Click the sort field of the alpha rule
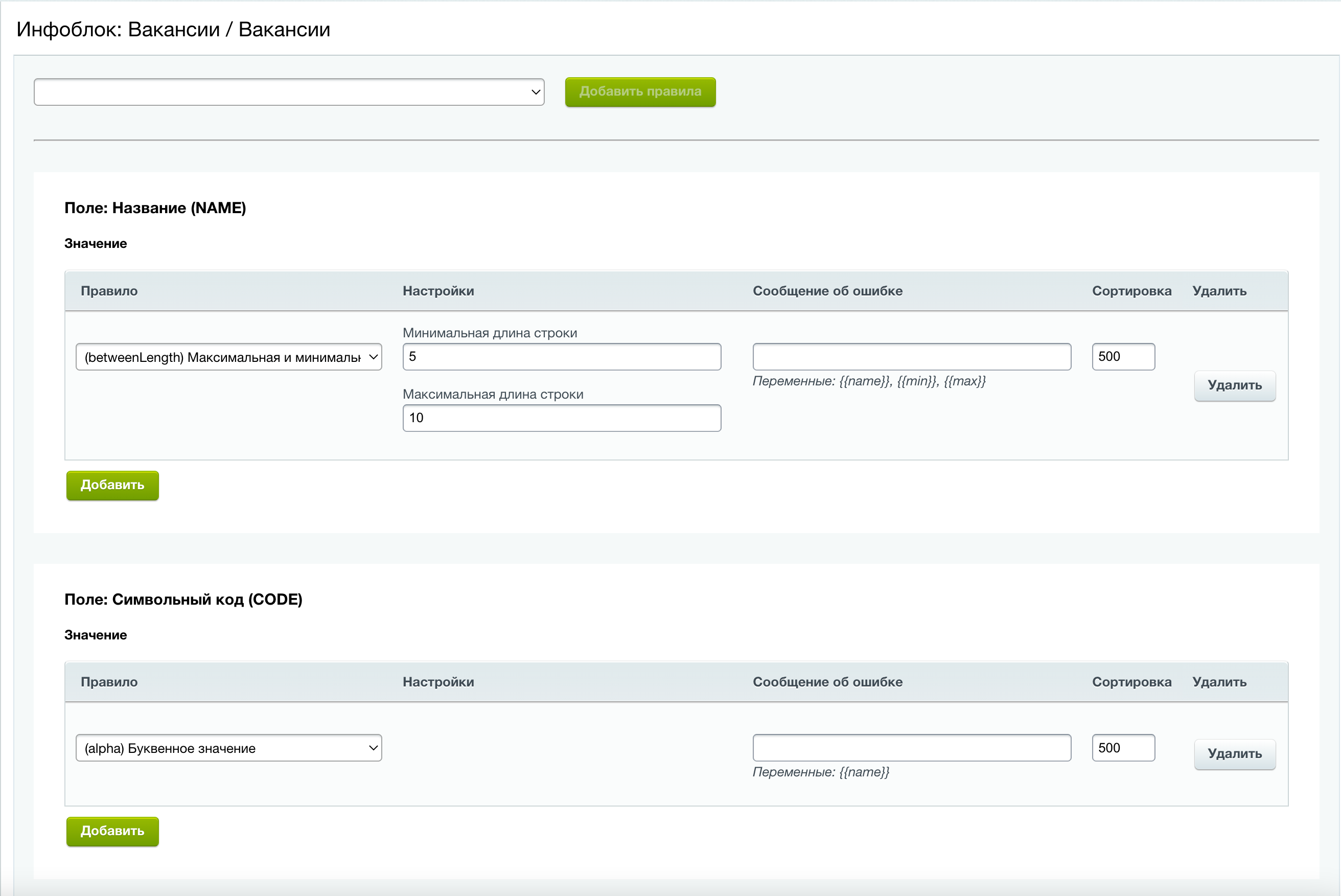1341x896 pixels. [1123, 748]
